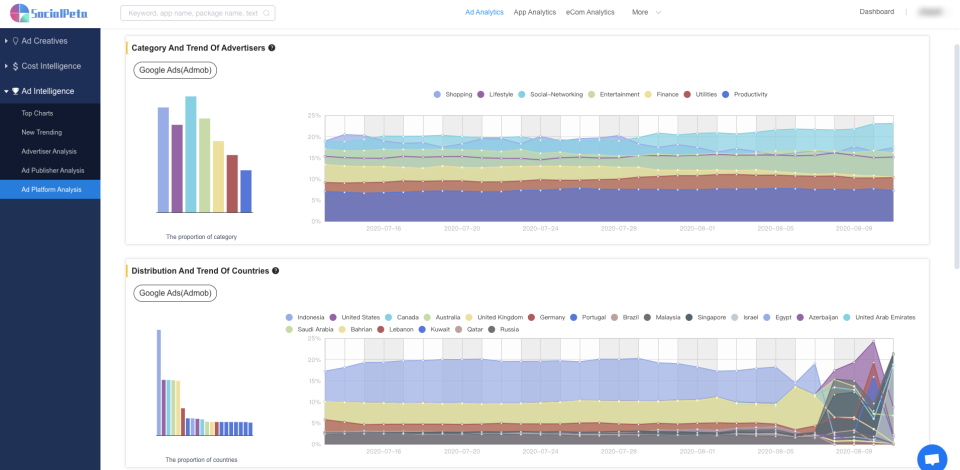Open Advertiser Analysis in sidebar
Image resolution: width=960 pixels, height=470 pixels.
tap(50, 151)
